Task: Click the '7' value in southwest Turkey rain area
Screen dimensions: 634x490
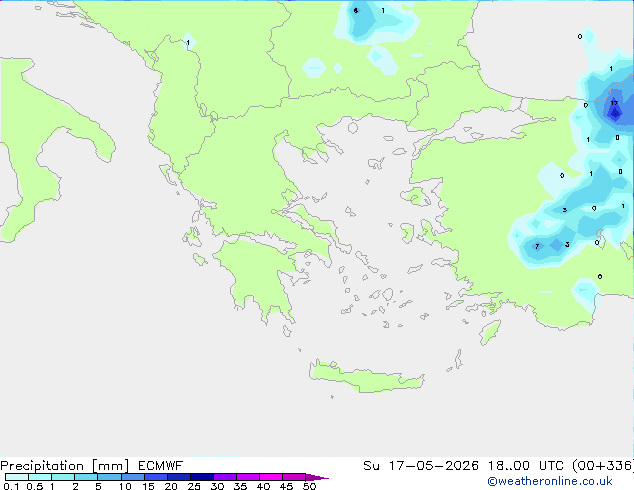Action: coord(537,246)
